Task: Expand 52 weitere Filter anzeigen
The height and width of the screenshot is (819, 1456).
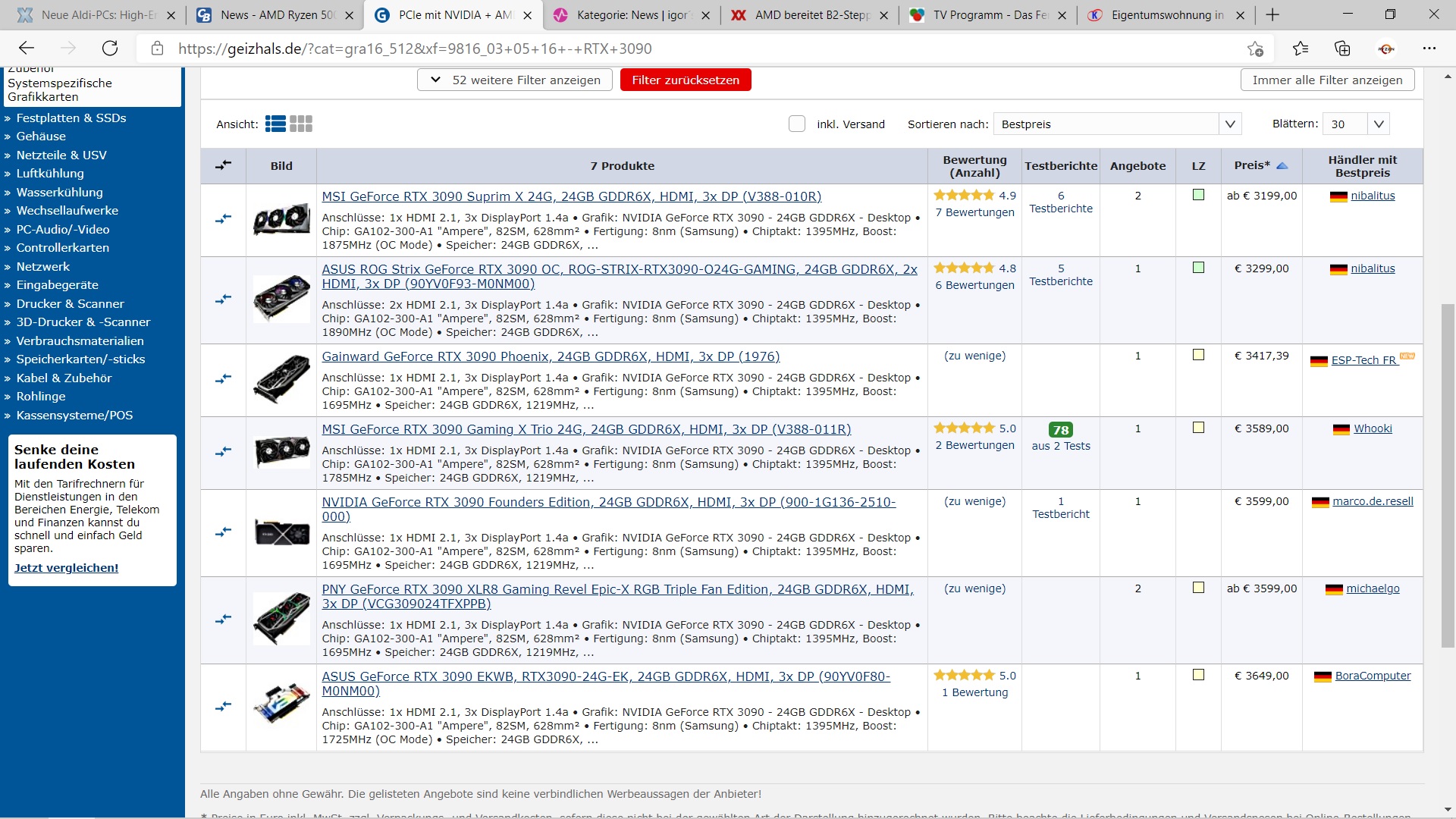Action: 515,80
